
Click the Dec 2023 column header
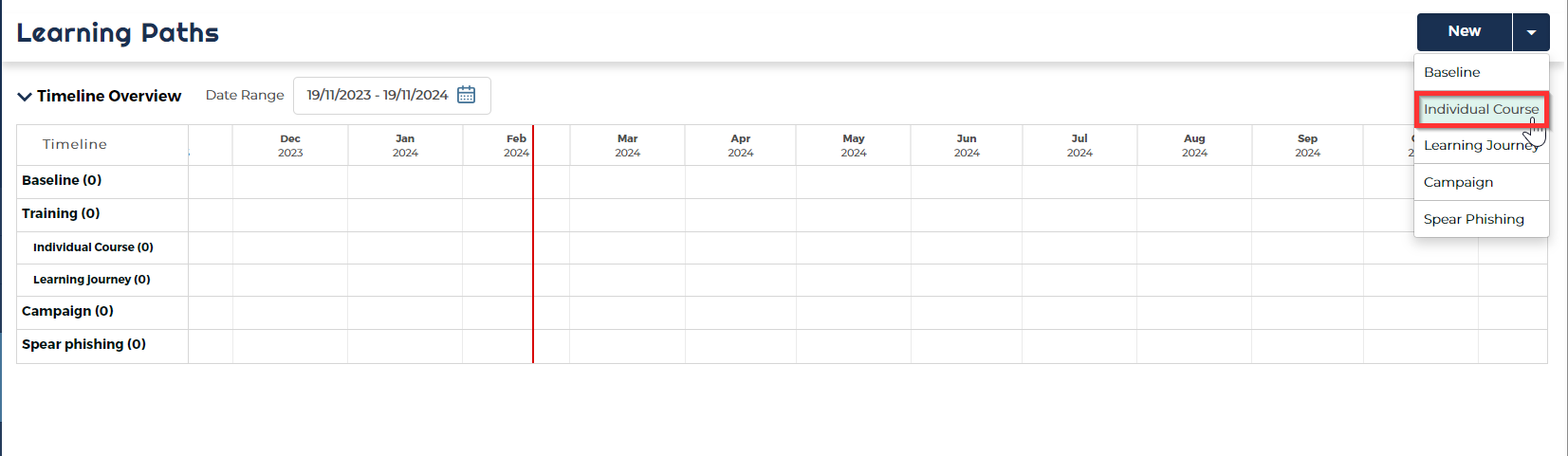coord(290,145)
